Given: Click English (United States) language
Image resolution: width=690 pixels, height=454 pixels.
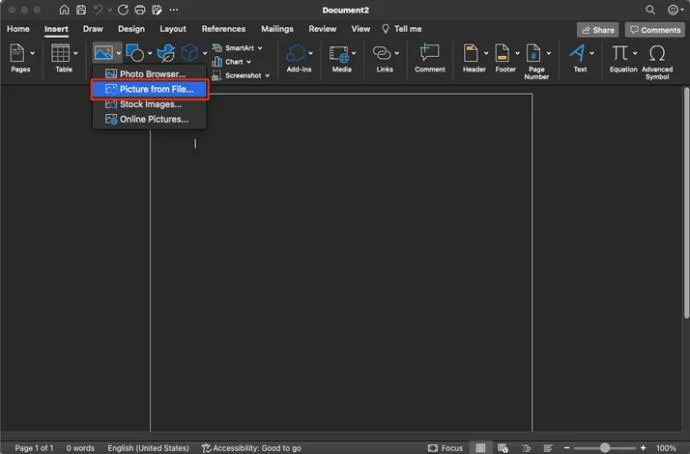Looking at the screenshot, I should pyautogui.click(x=148, y=448).
